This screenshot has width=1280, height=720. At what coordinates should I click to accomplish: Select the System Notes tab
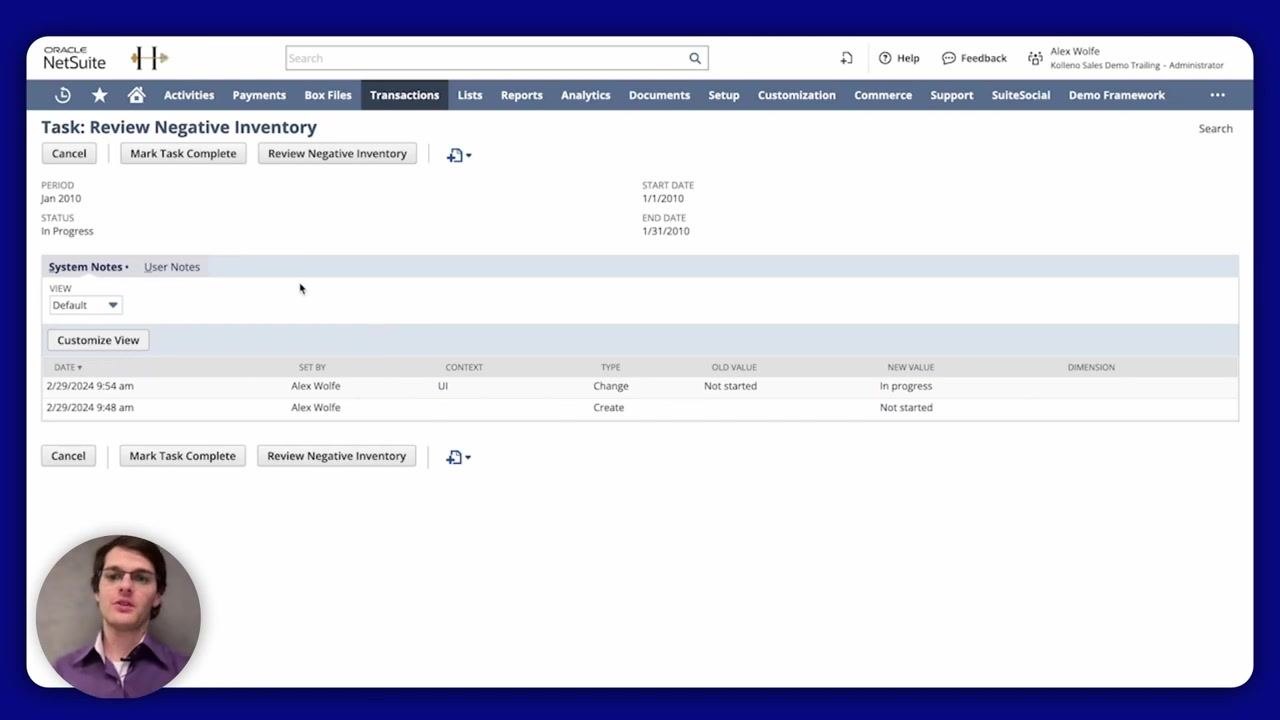tap(86, 267)
